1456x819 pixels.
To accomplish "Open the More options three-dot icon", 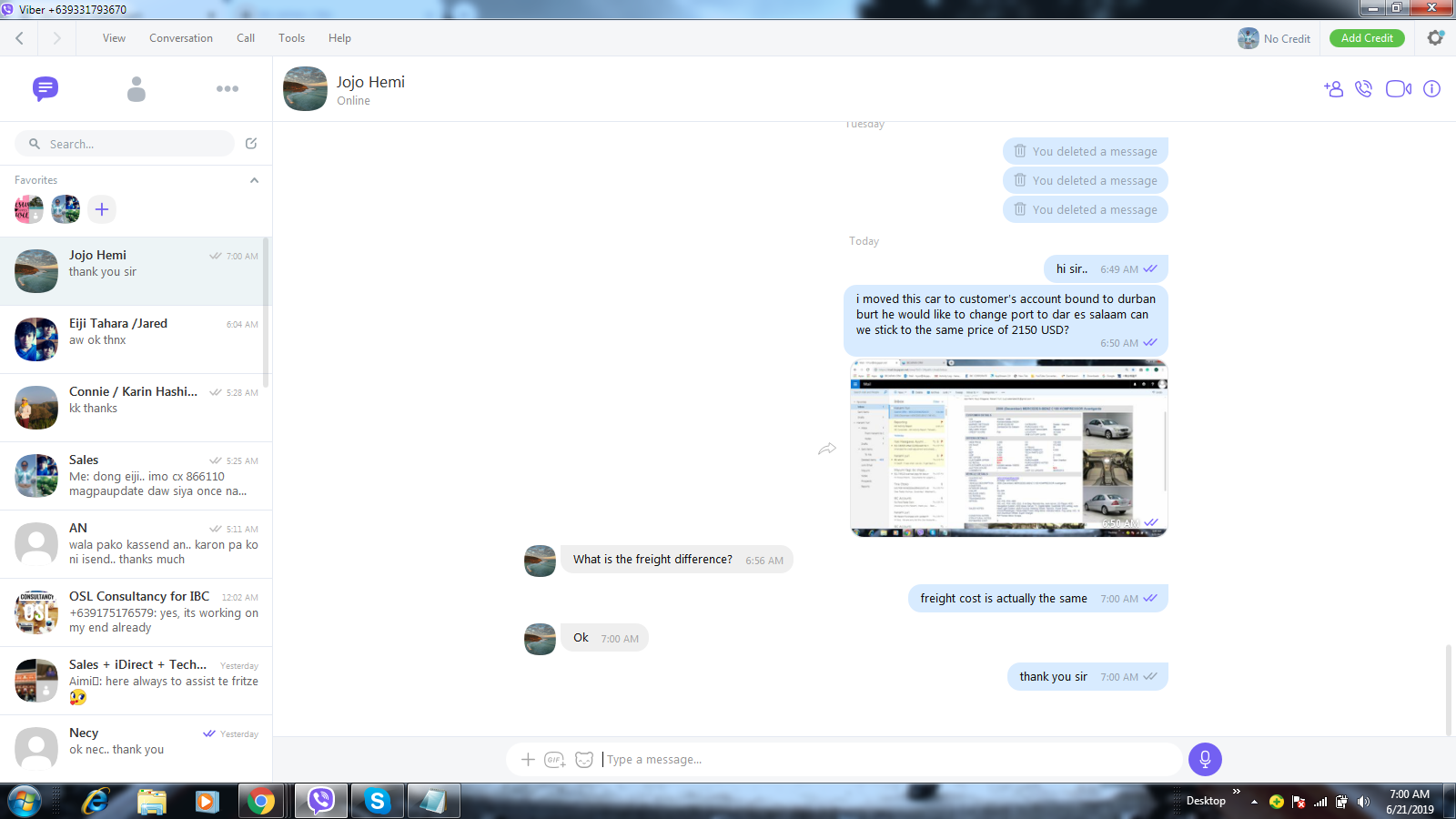I will [227, 88].
